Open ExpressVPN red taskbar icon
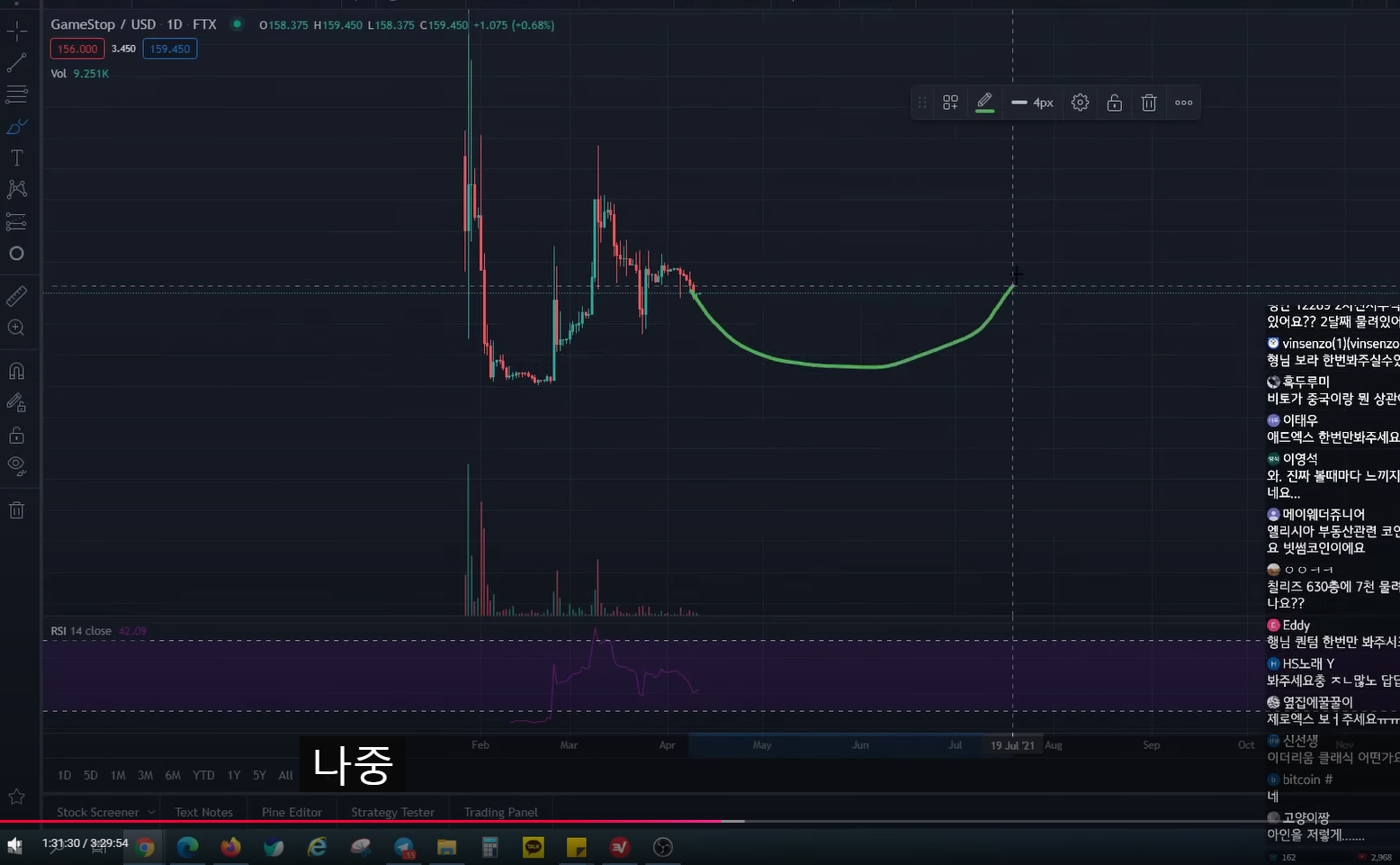Screen dimensions: 1400x865 [x=619, y=847]
